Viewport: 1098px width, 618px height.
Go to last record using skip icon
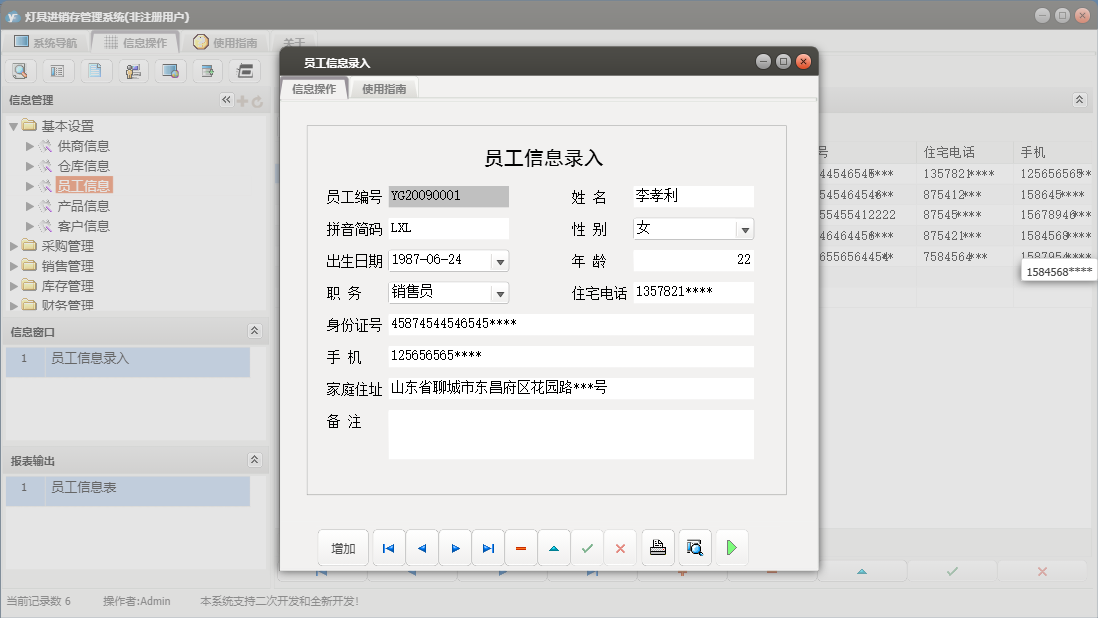(488, 547)
